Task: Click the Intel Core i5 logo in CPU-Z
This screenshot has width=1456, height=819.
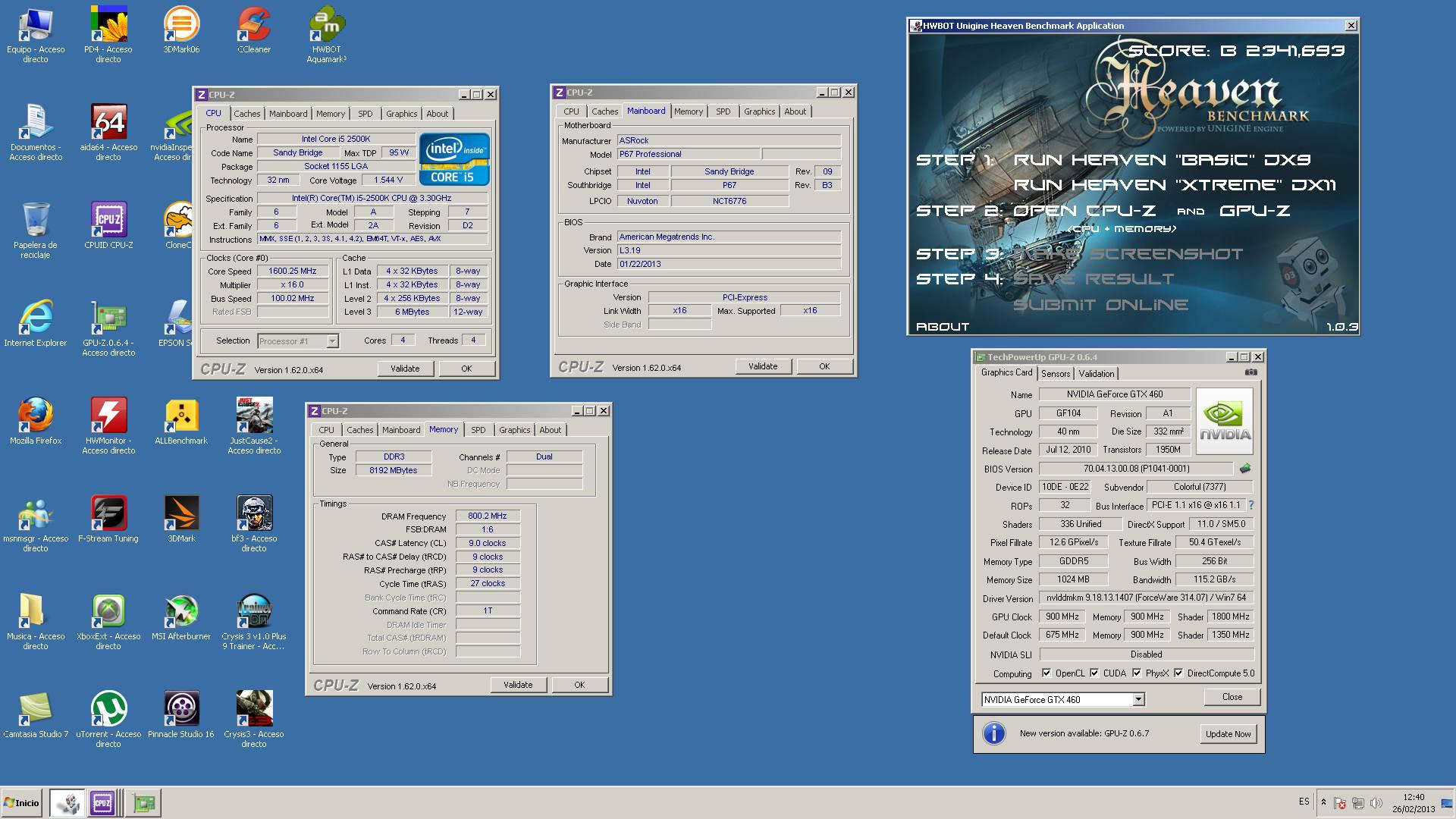Action: point(454,159)
